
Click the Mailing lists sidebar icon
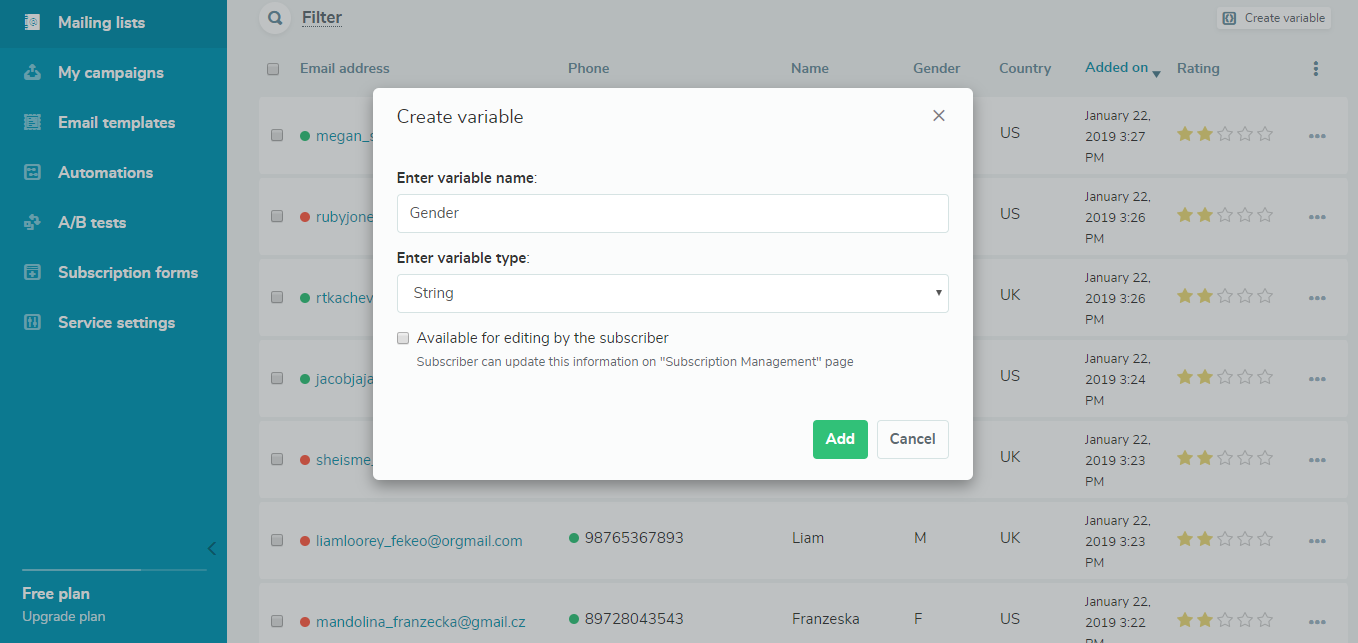pyautogui.click(x=32, y=22)
